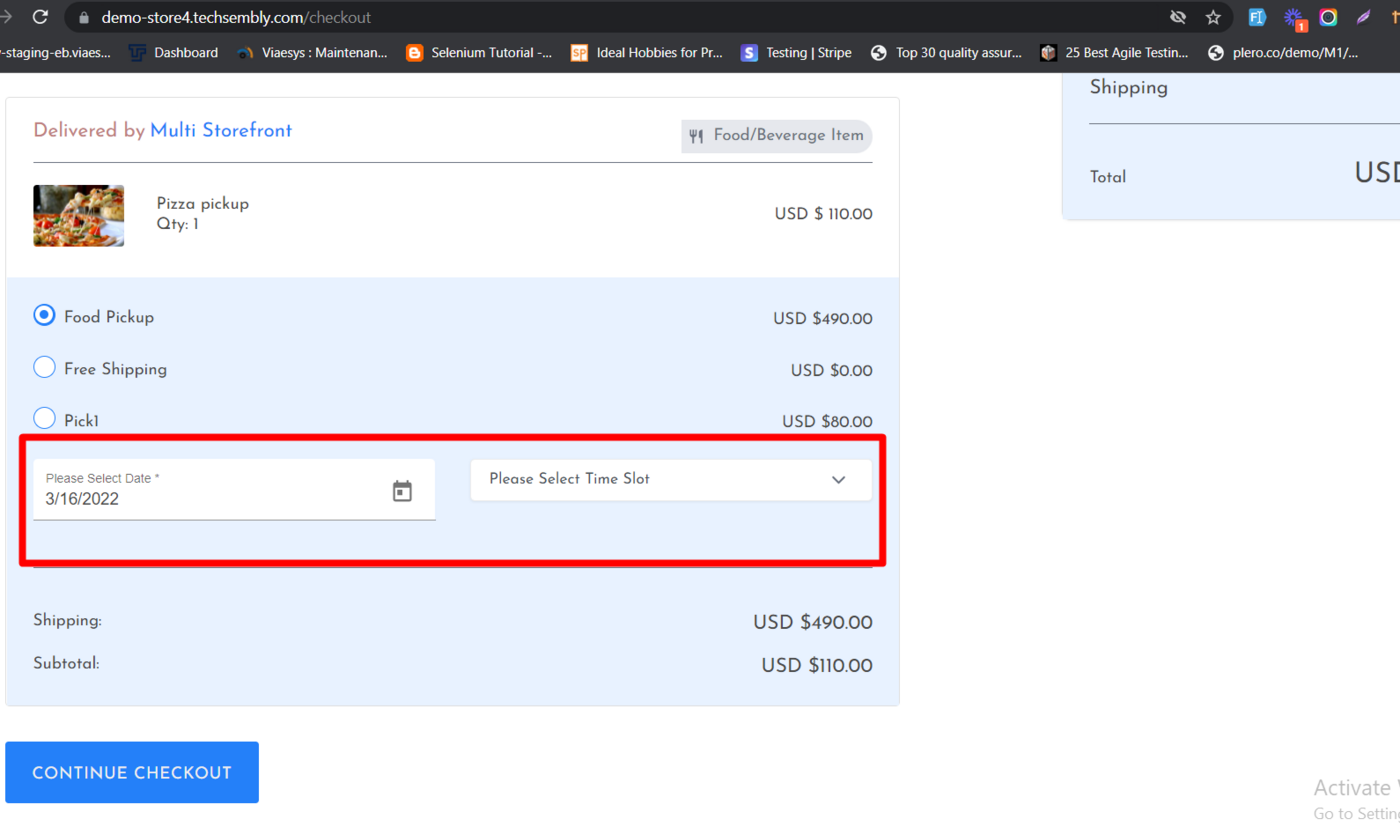The height and width of the screenshot is (827, 1400).
Task: Click the Pizza pickup product name
Action: click(x=203, y=204)
